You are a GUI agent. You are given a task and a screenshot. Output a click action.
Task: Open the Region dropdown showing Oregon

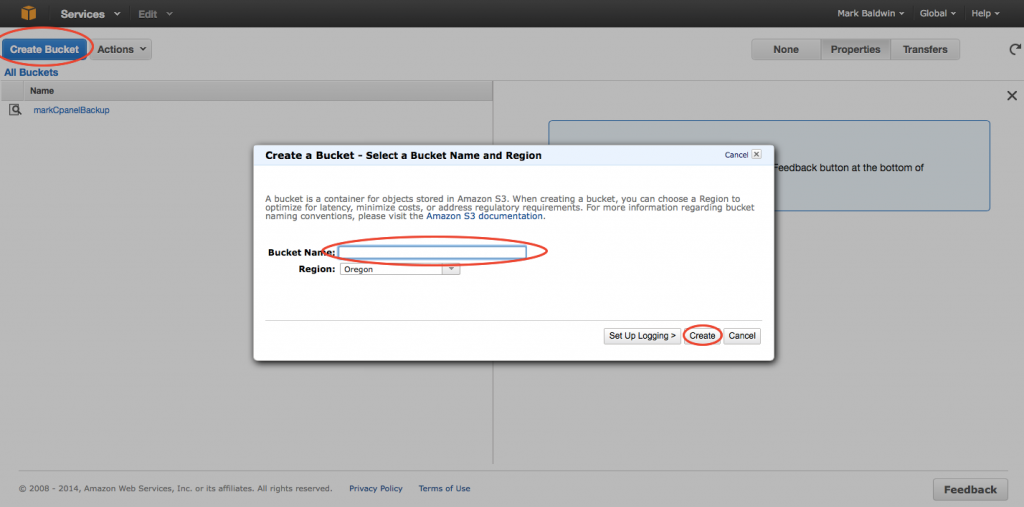(400, 269)
